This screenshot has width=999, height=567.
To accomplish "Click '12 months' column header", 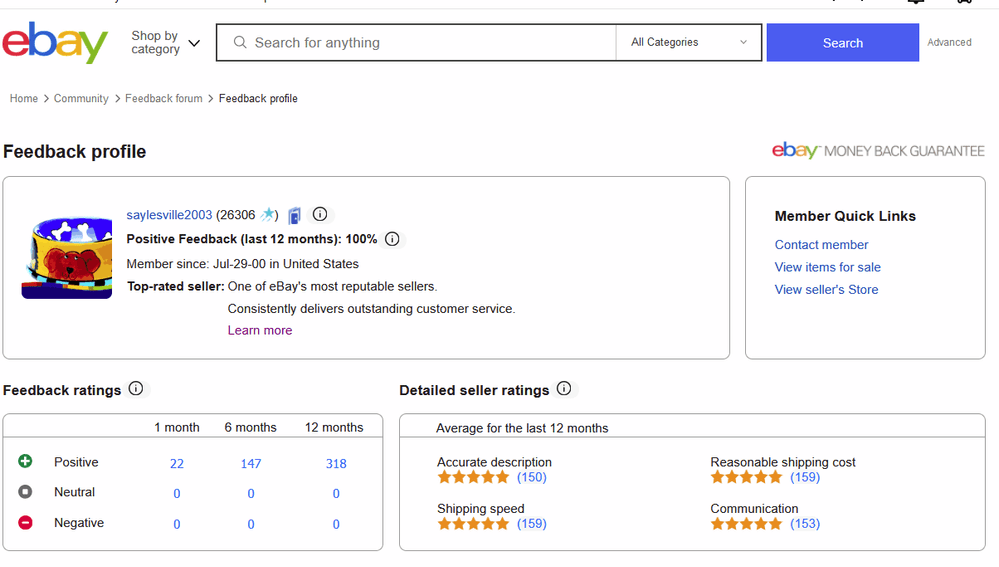I will pos(334,427).
